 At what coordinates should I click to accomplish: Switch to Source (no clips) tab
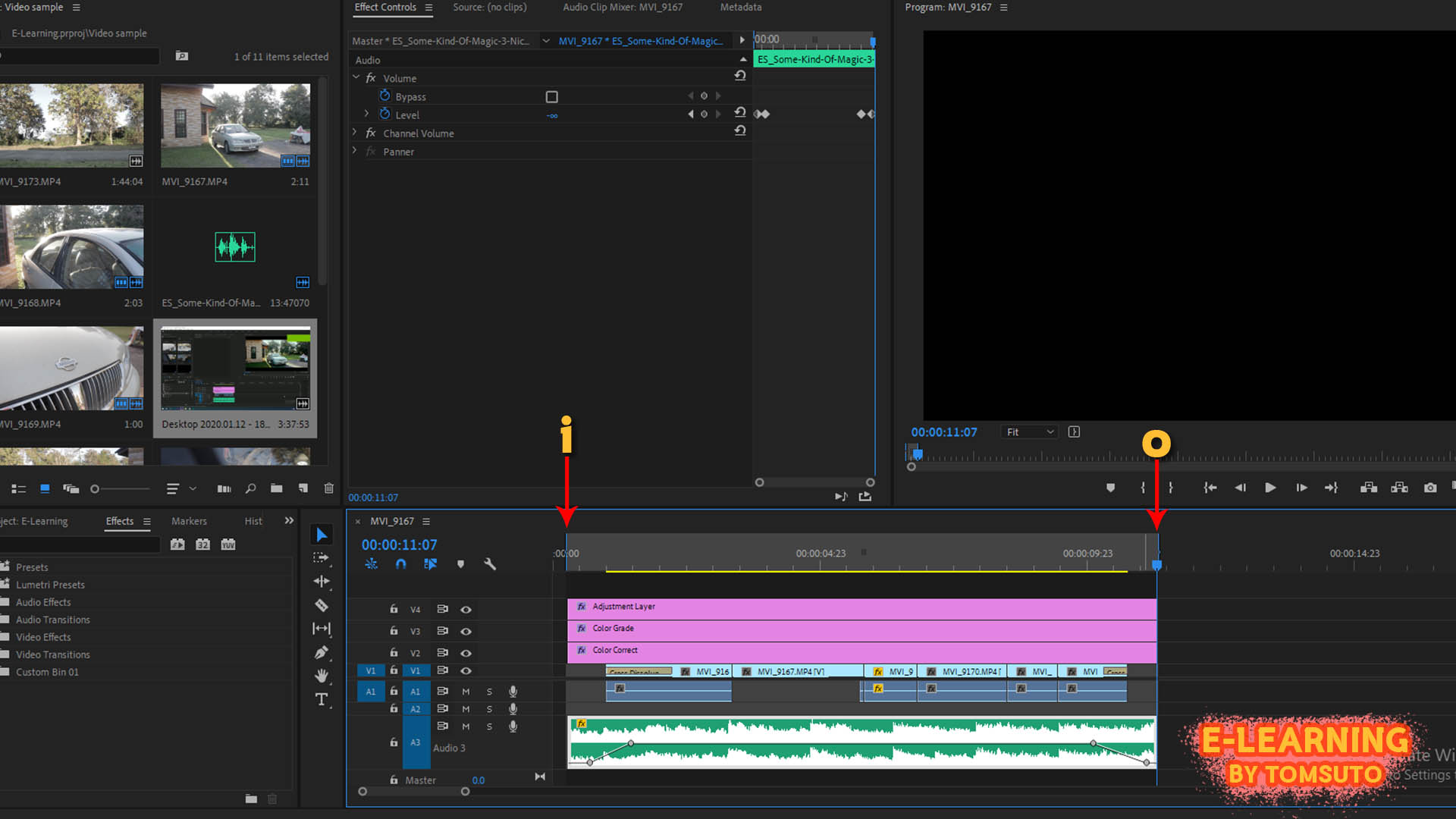tap(490, 8)
